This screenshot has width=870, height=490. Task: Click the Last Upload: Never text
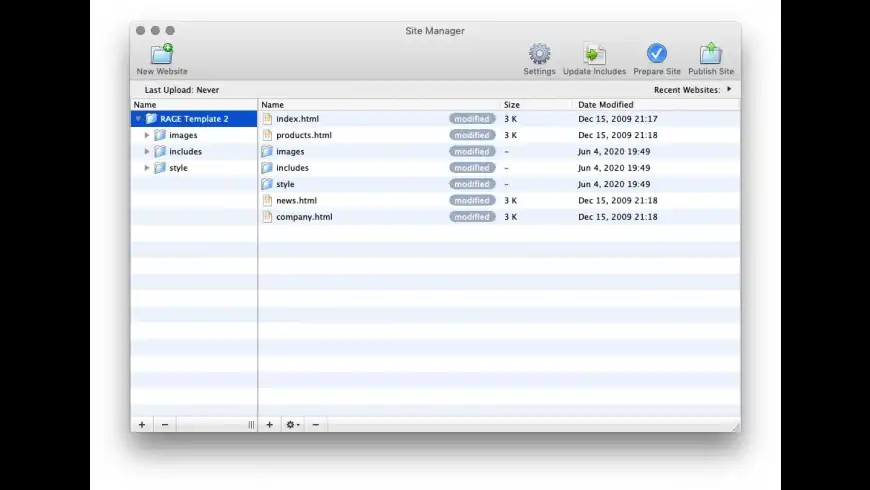(182, 90)
